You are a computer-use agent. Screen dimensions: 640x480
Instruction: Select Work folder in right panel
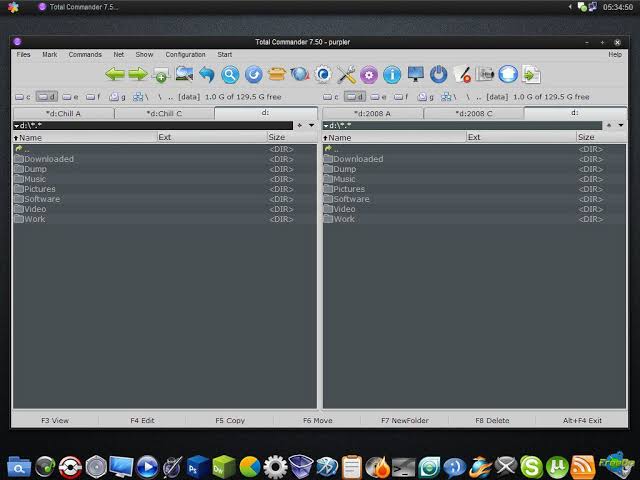[474, 219]
